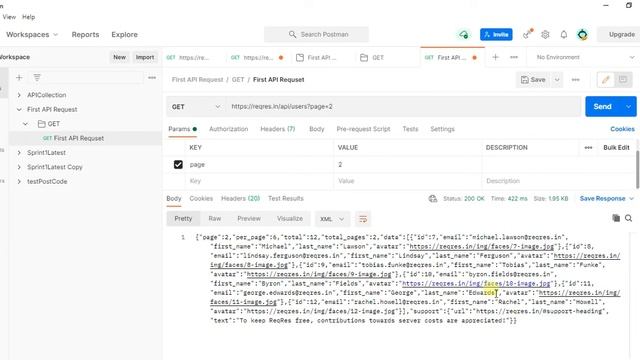Click the Search Postman field
Viewport: 640px width, 360px height.
[x=316, y=35]
